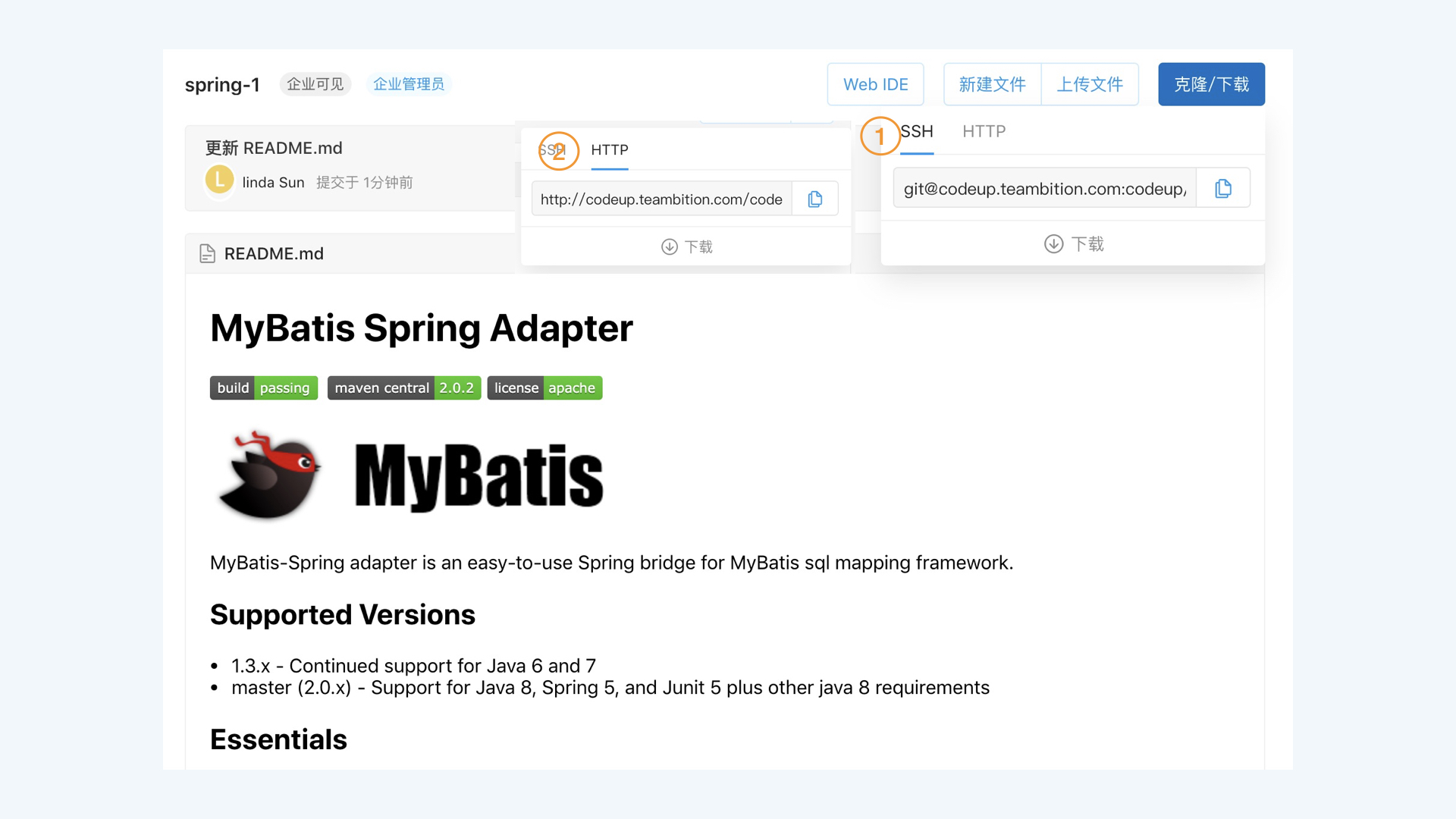Select the HTTP tab in left panel
The height and width of the screenshot is (819, 1456).
(x=609, y=150)
